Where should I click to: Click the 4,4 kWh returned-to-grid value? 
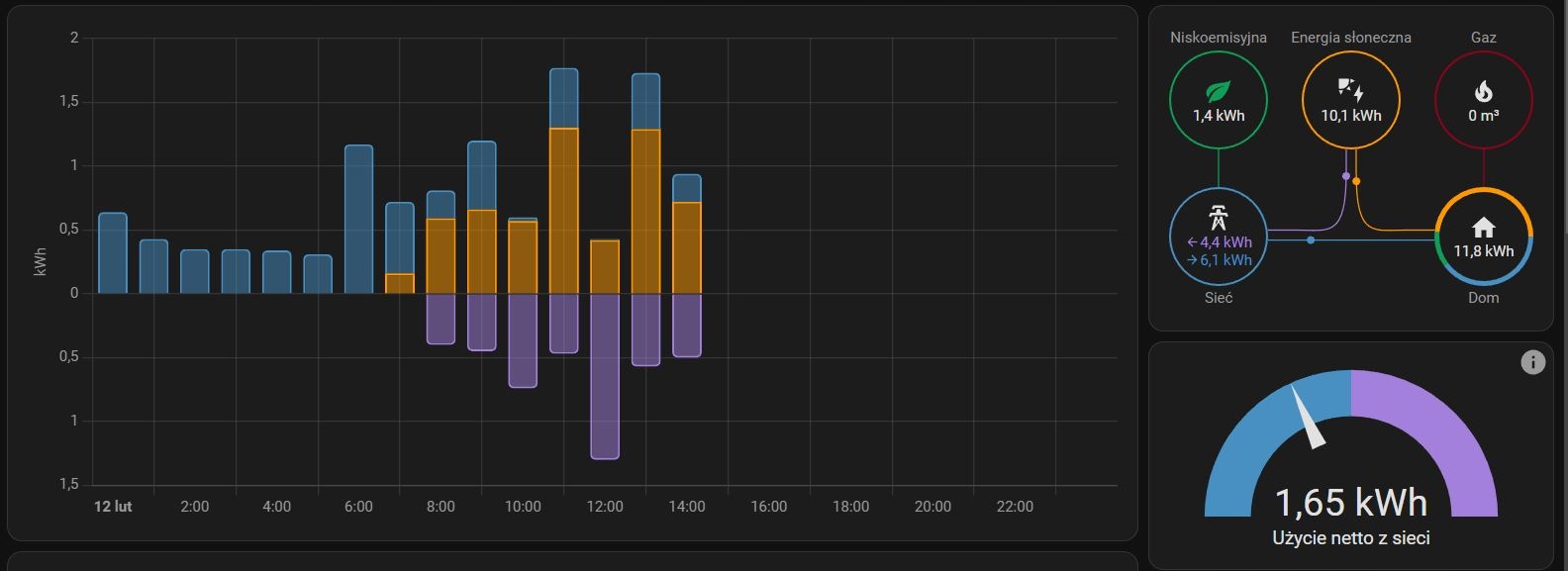pyautogui.click(x=1219, y=242)
